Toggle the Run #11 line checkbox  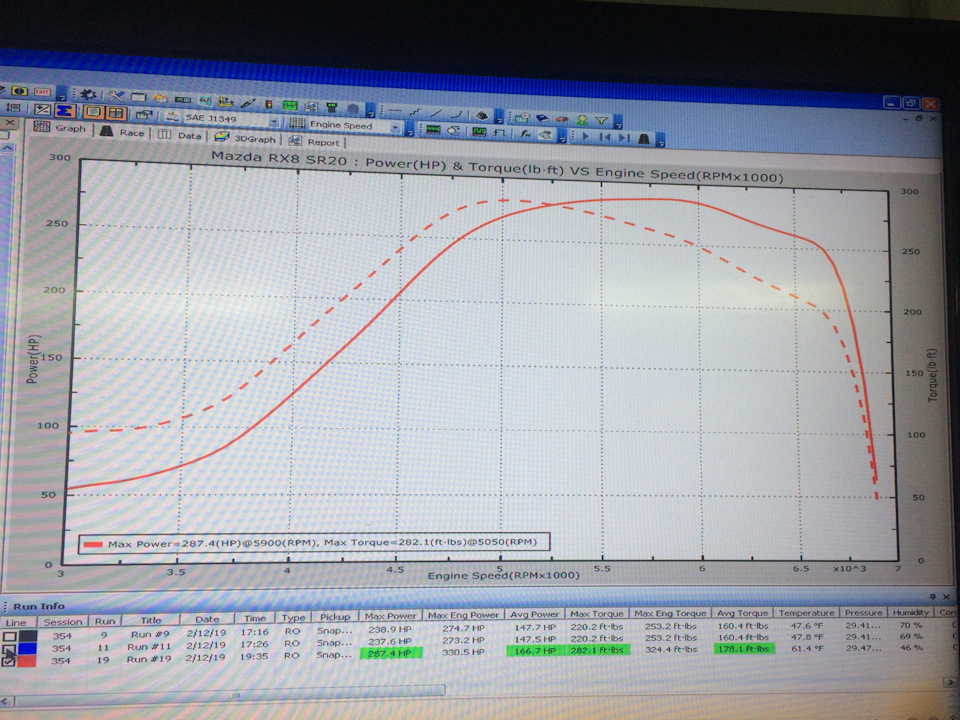click(x=9, y=649)
